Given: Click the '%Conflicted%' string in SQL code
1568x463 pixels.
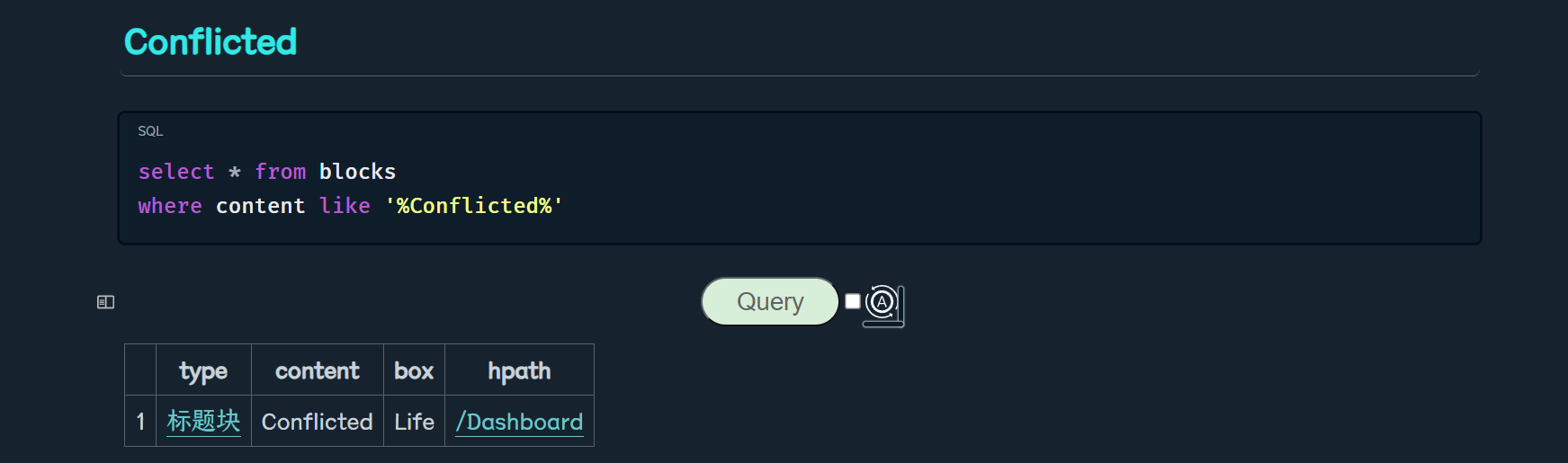Looking at the screenshot, I should pos(474,206).
